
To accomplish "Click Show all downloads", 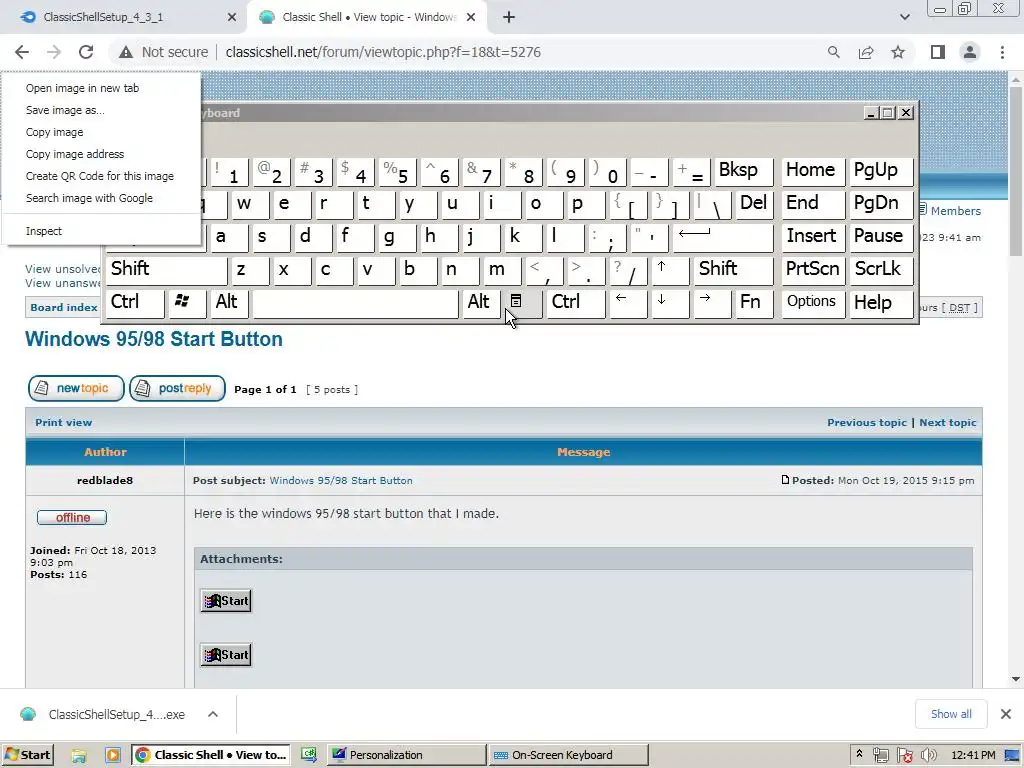I will click(951, 714).
